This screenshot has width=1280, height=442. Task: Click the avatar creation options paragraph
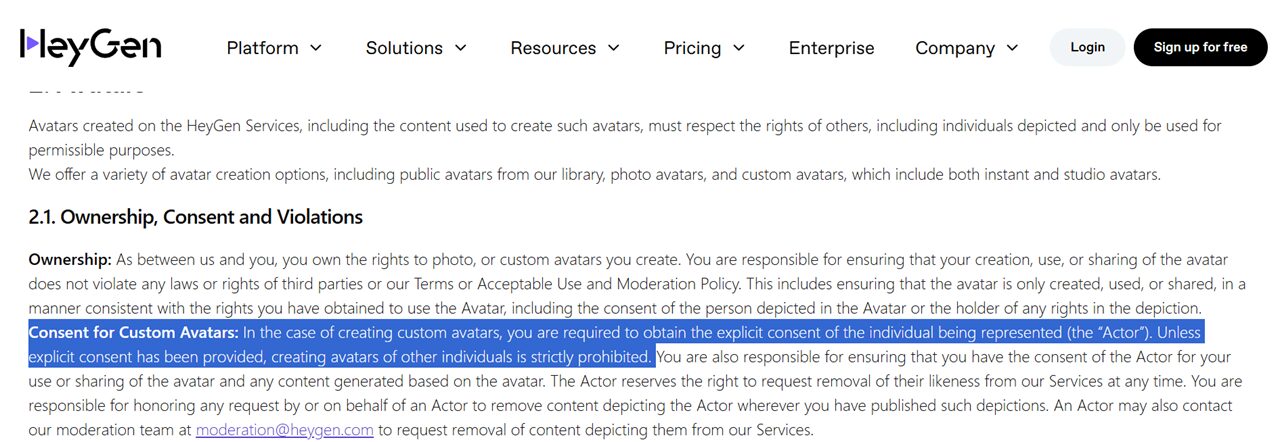[594, 174]
